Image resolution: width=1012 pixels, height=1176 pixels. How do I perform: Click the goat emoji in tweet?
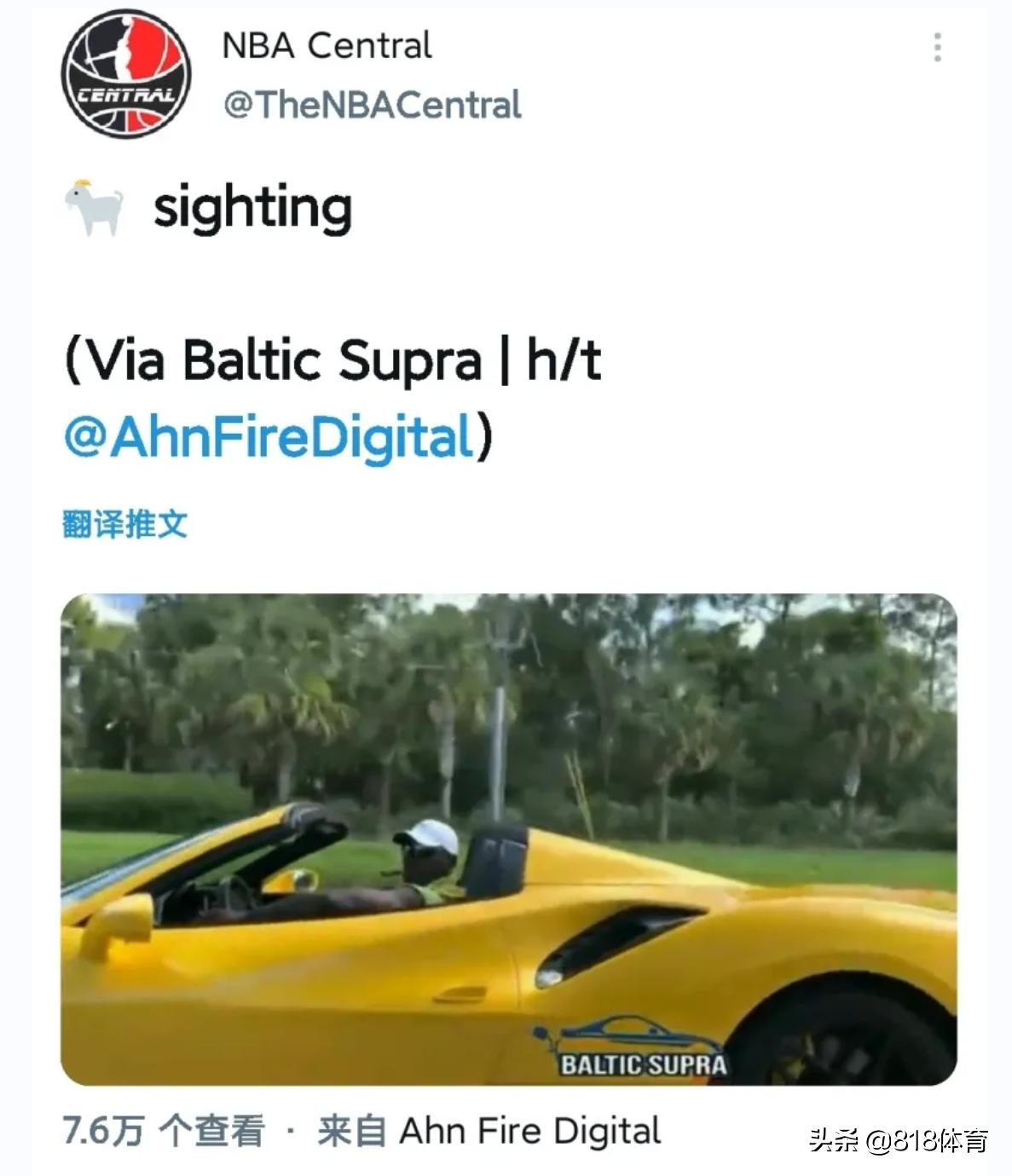pos(94,208)
